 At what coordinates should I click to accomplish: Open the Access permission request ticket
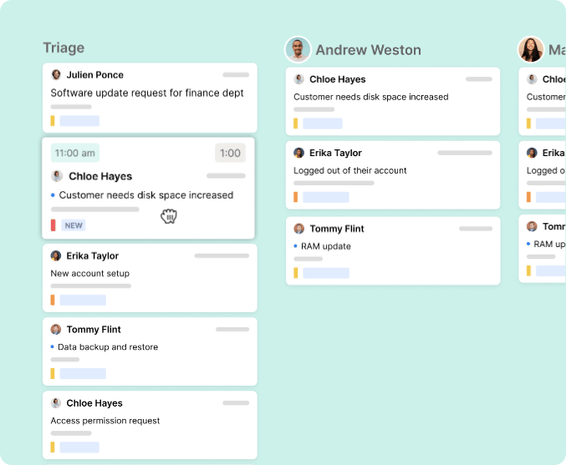[105, 421]
